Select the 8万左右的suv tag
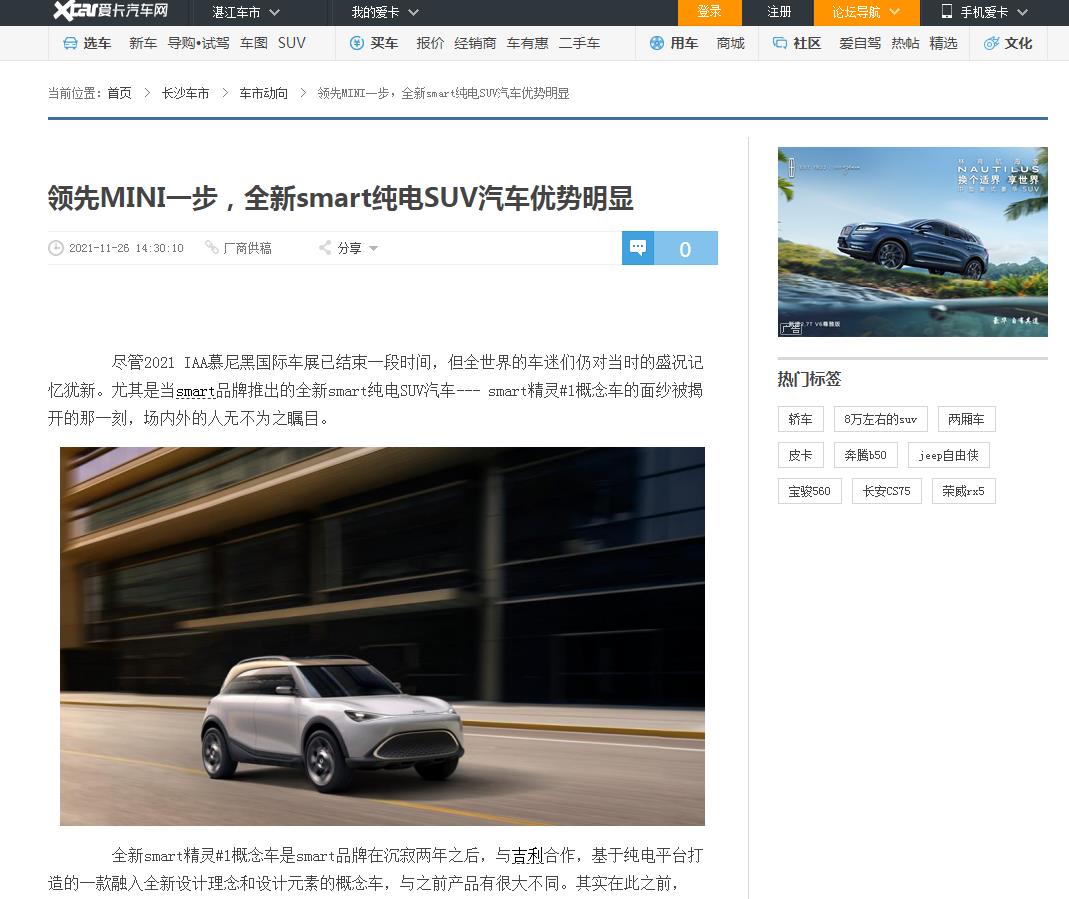The height and width of the screenshot is (899, 1069). point(880,419)
